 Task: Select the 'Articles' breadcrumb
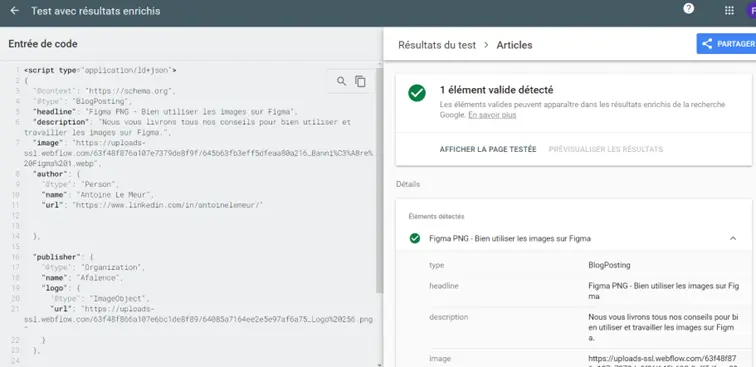click(x=514, y=45)
